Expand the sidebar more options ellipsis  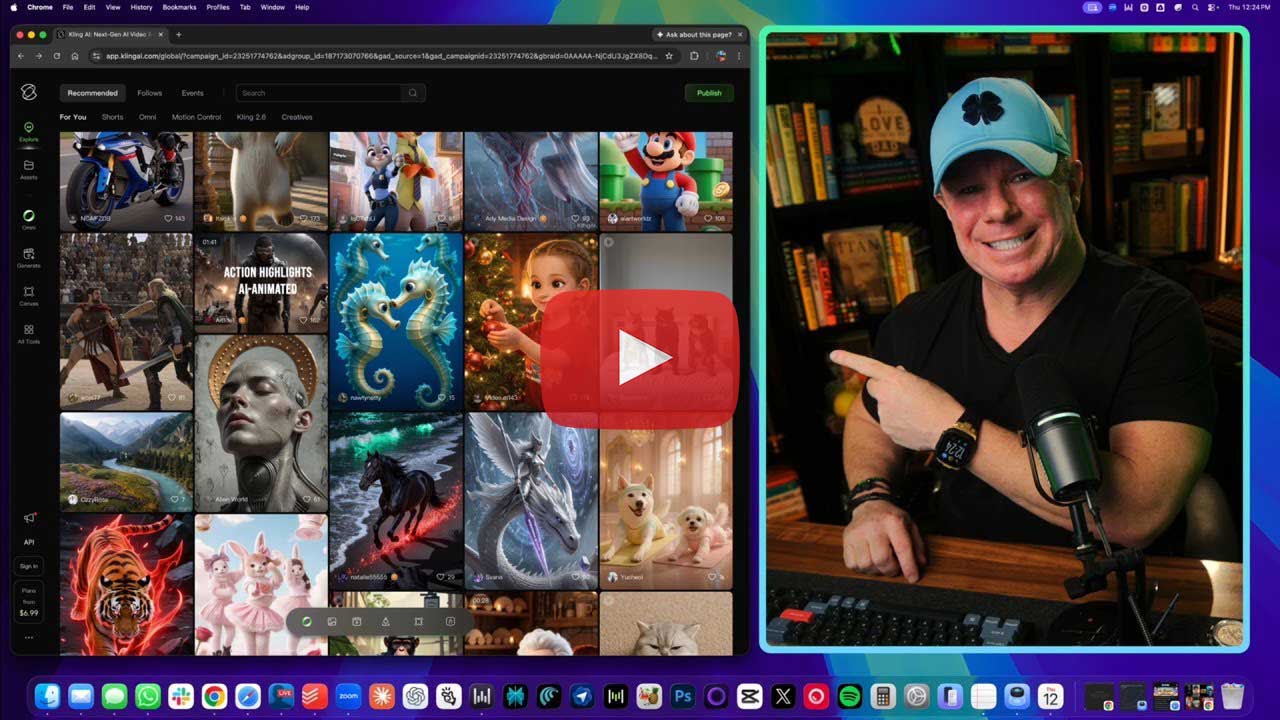29,637
